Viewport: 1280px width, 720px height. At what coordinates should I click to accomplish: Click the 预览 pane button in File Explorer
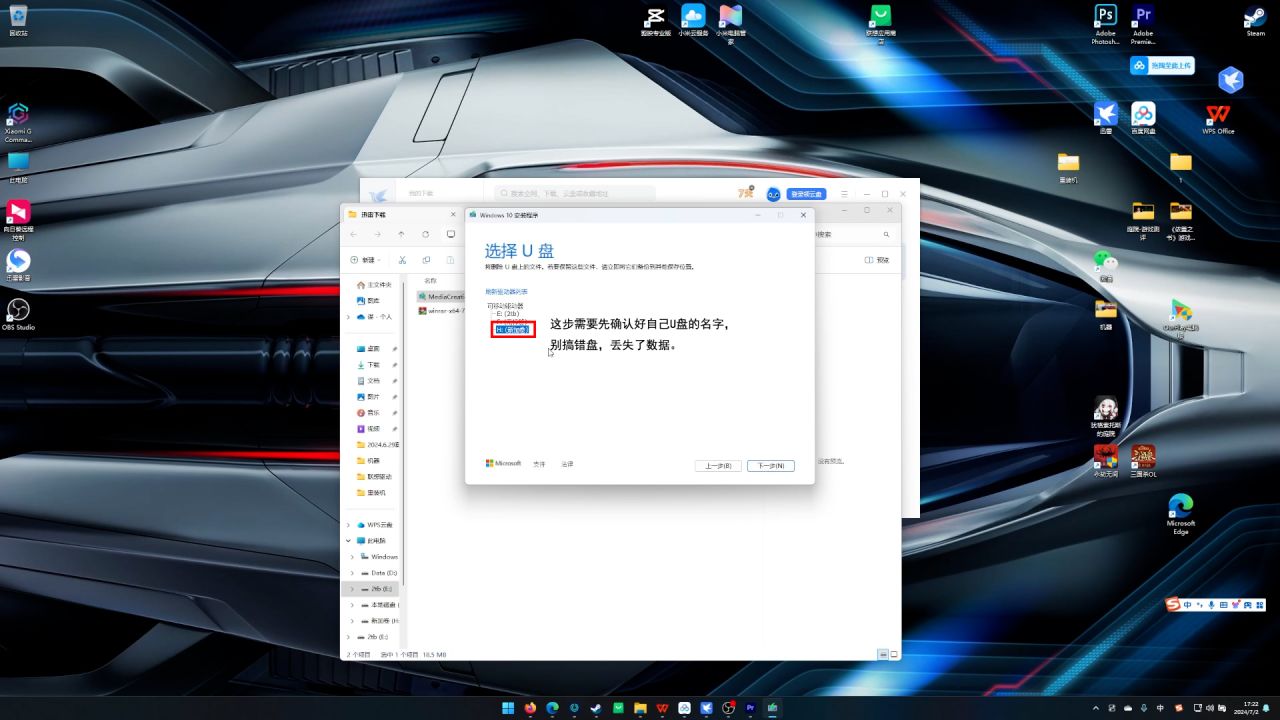point(877,260)
